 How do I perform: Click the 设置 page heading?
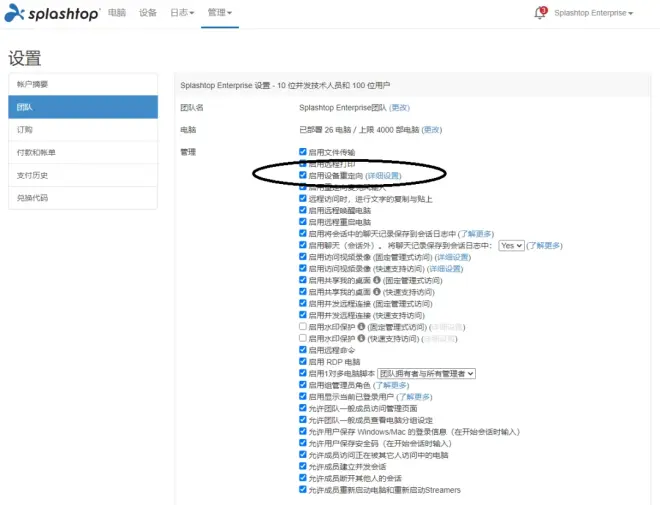(25, 58)
